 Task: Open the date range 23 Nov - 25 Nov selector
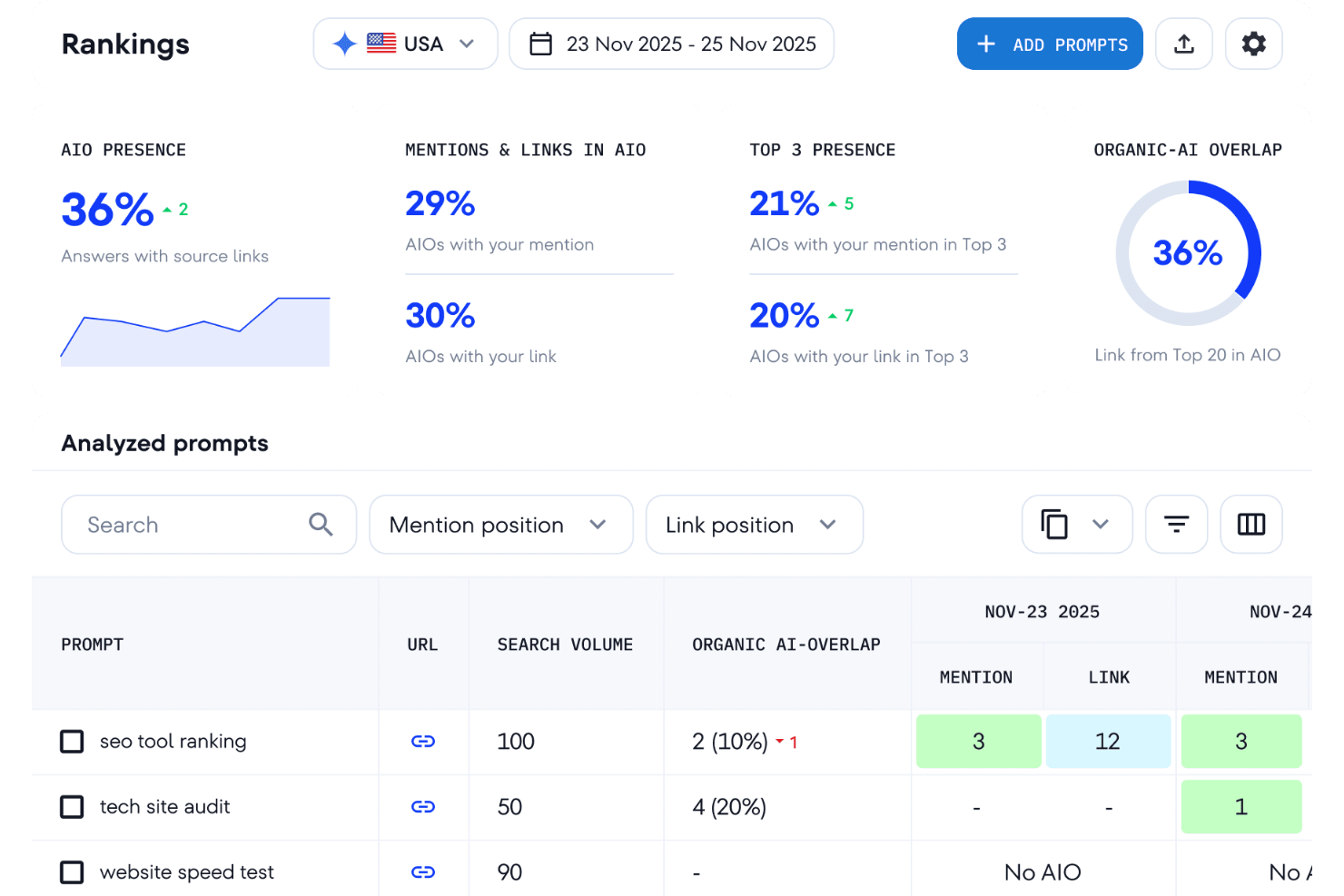point(671,43)
